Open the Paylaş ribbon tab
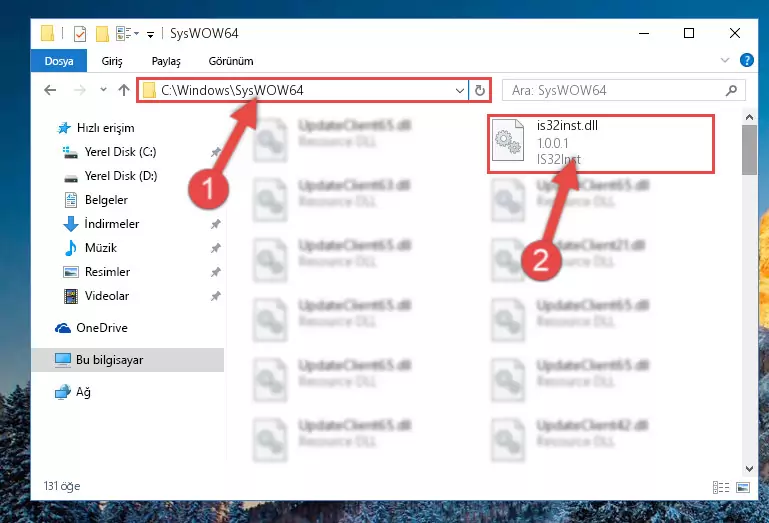 click(166, 61)
